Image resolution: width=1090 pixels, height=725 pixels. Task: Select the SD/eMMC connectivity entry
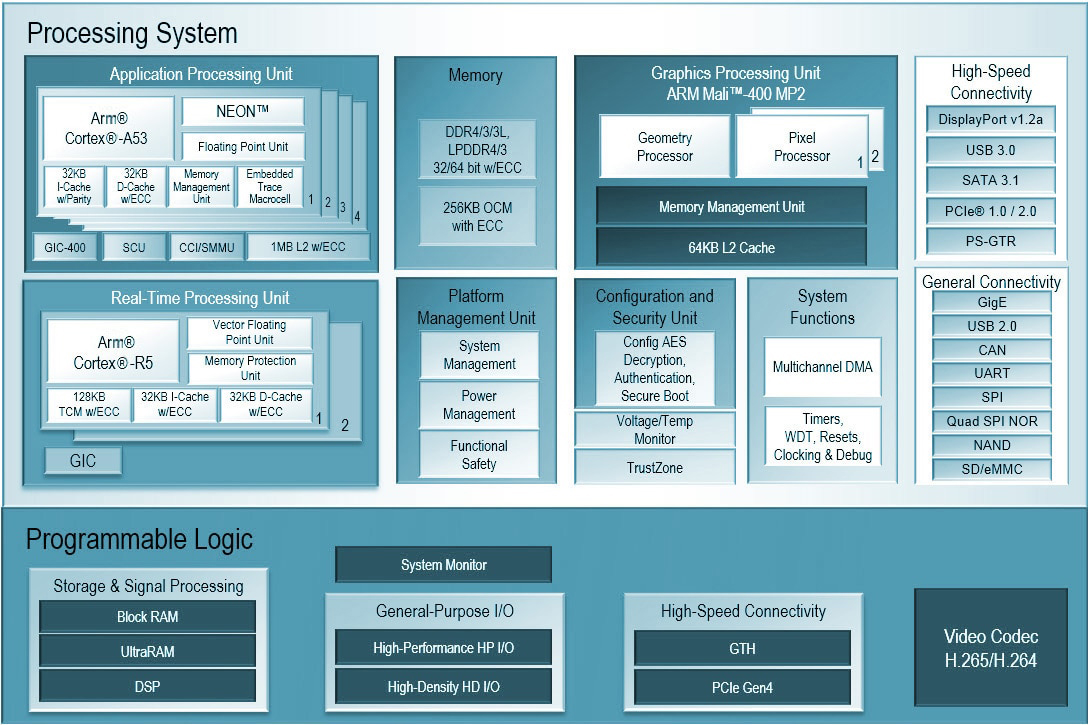[x=991, y=469]
